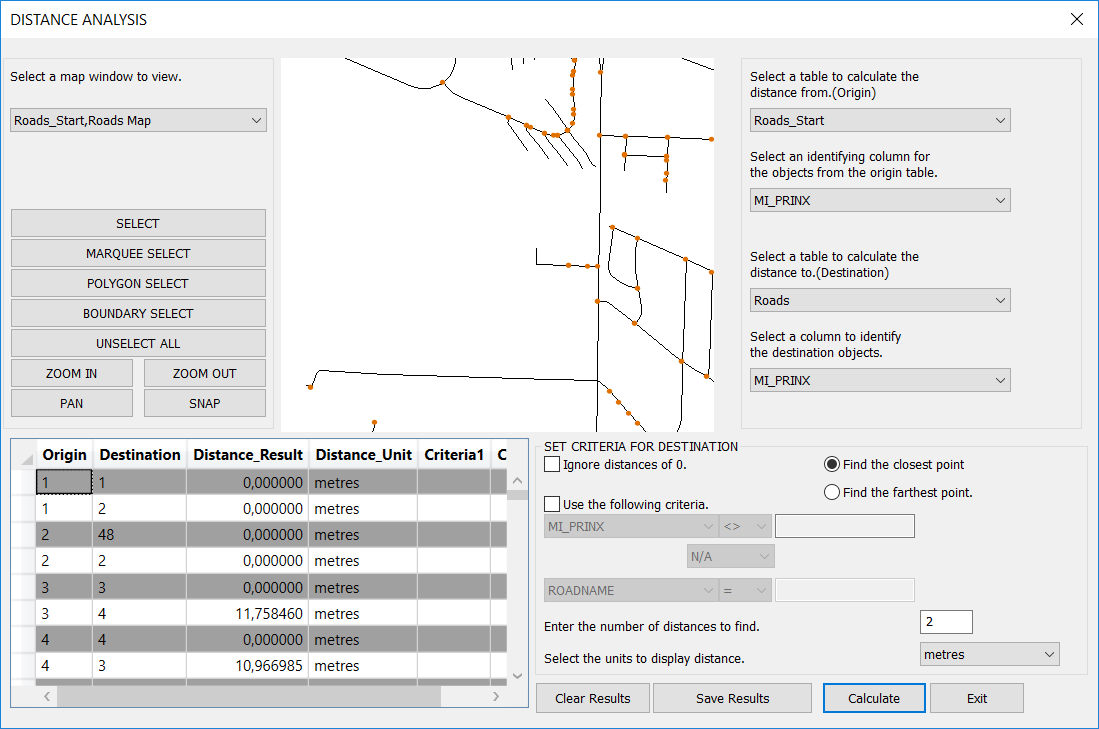Activate the POLYGON SELECT tool
This screenshot has height=729, width=1099.
138,283
